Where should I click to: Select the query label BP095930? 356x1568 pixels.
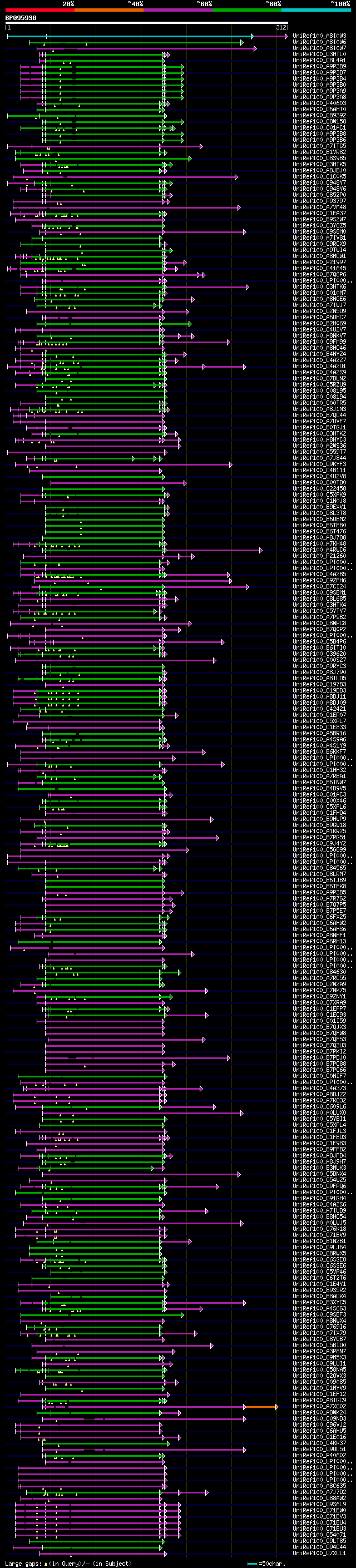[21, 18]
